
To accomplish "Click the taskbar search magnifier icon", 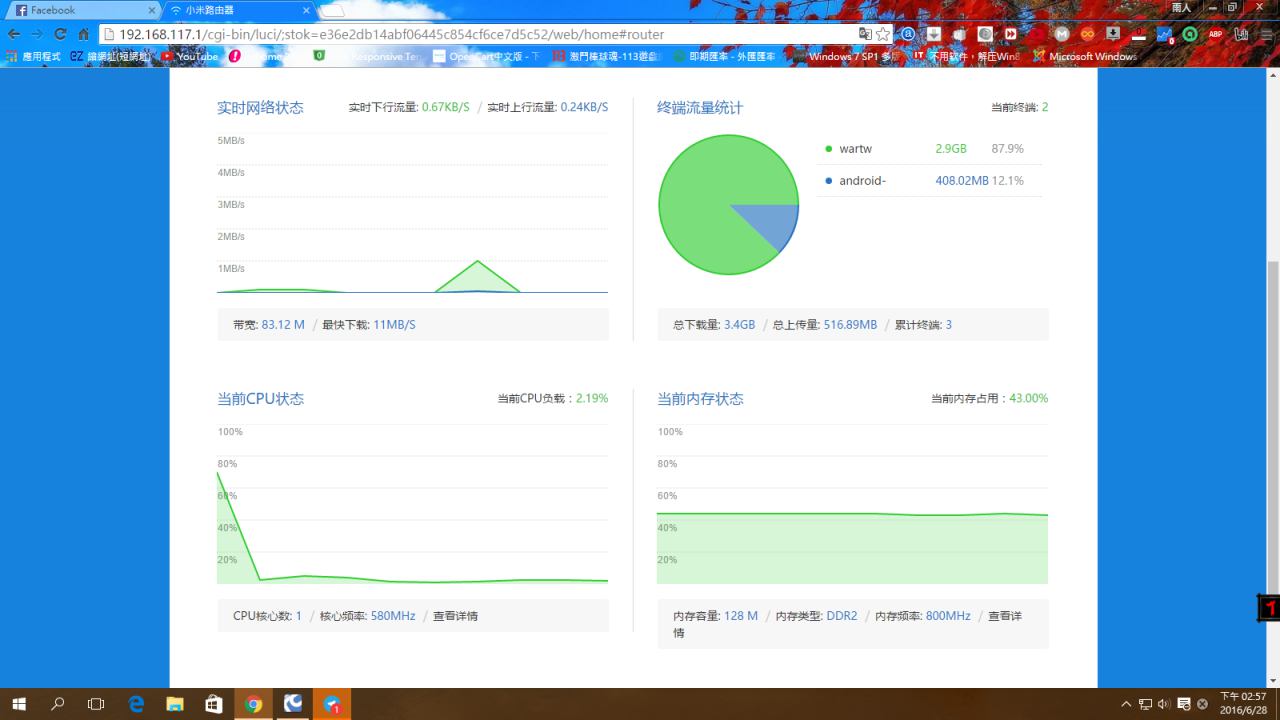I will pos(58,704).
